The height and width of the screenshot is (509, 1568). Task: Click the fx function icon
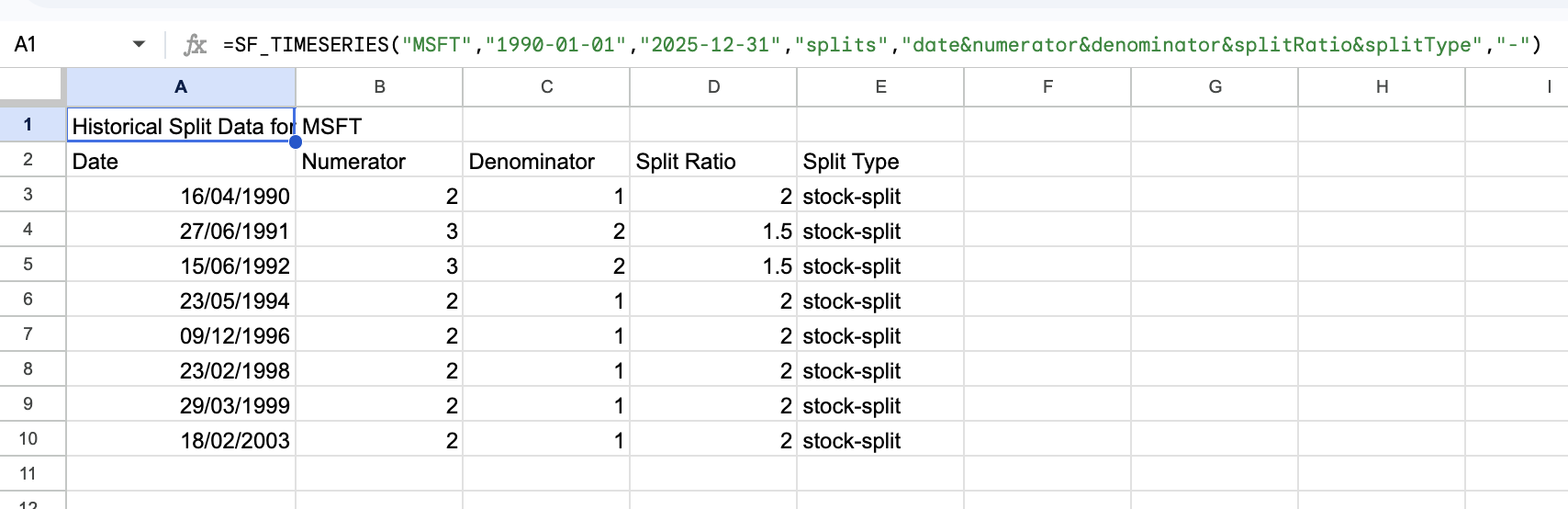click(x=195, y=44)
